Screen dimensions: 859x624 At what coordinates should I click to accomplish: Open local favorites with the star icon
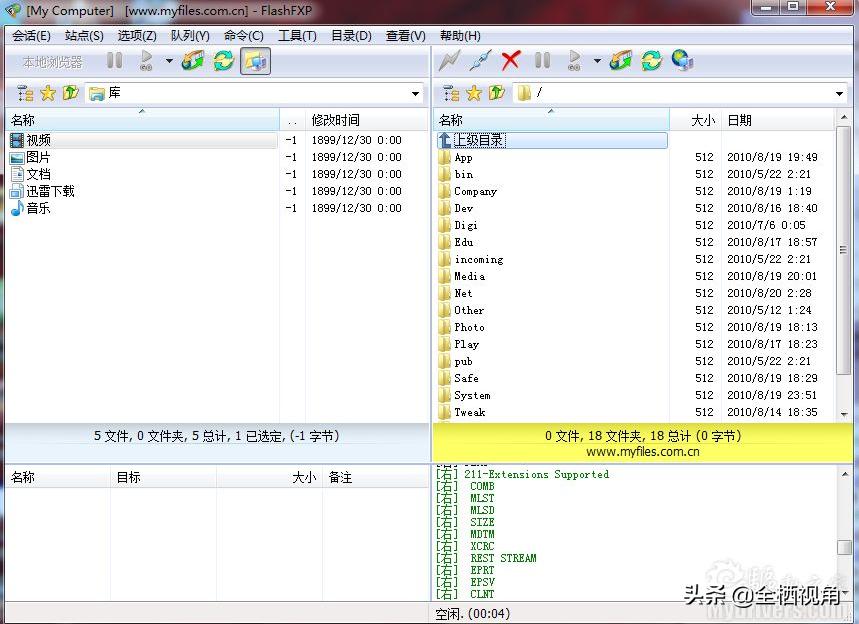pos(47,92)
